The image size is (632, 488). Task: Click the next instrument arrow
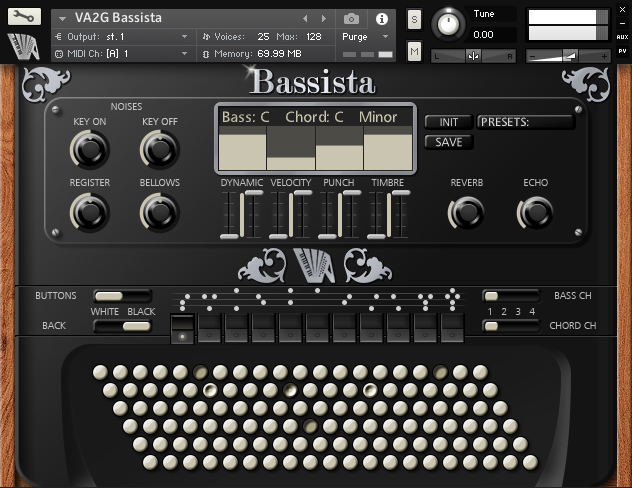tap(323, 19)
